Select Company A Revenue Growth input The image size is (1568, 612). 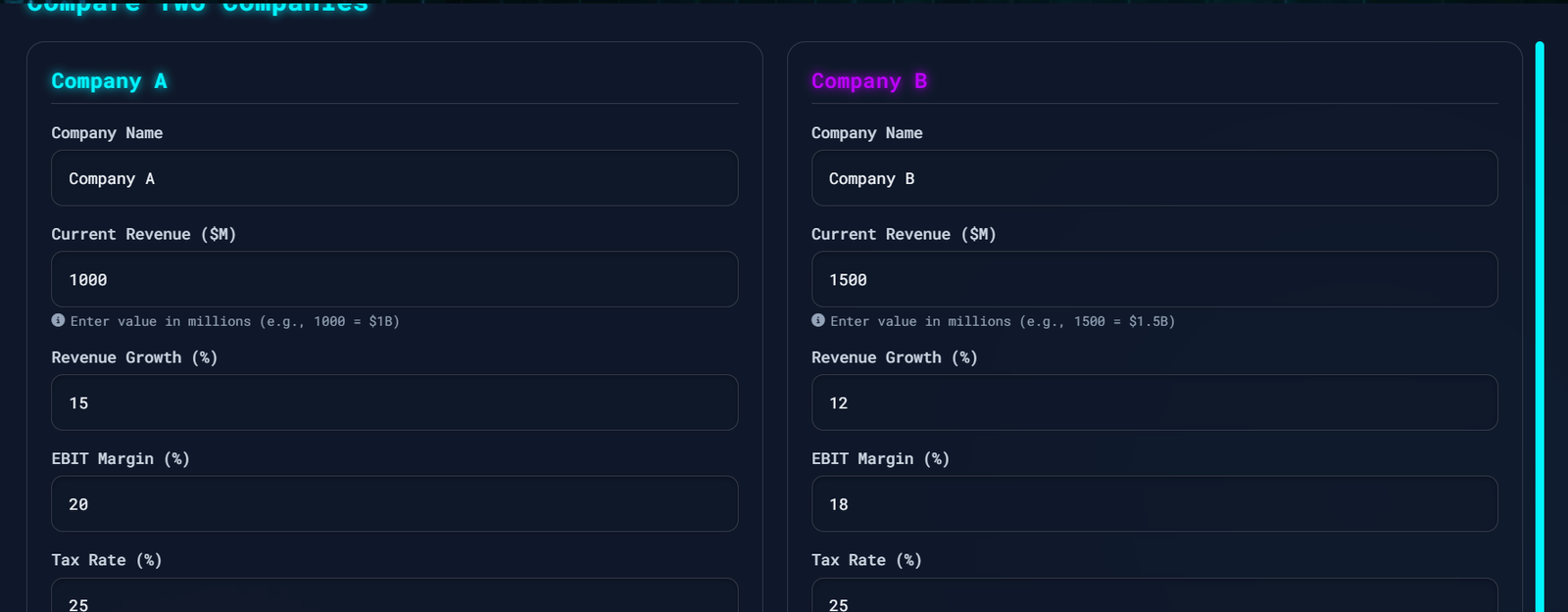click(x=394, y=402)
